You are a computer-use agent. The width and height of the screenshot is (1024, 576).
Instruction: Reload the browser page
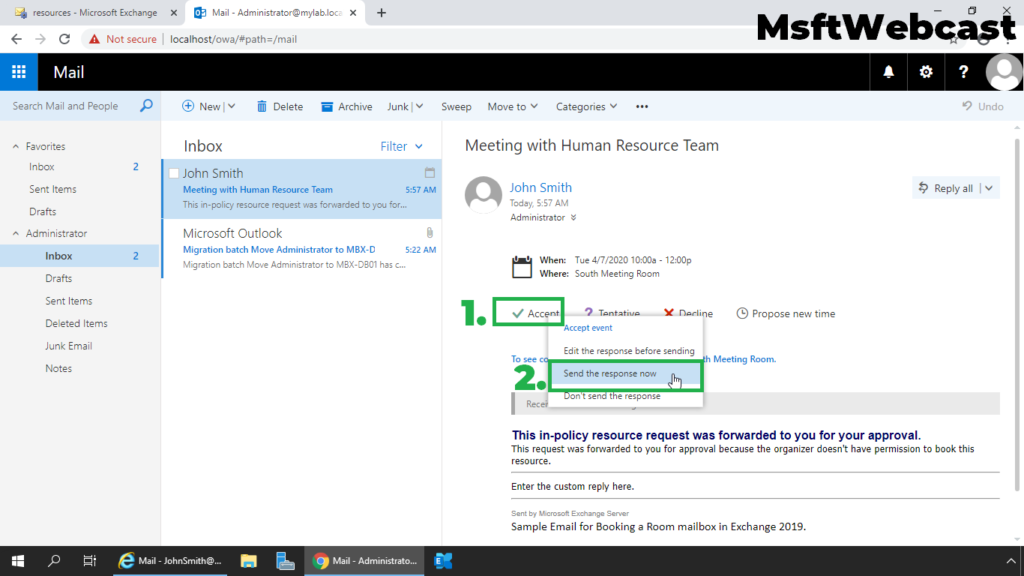click(x=64, y=39)
